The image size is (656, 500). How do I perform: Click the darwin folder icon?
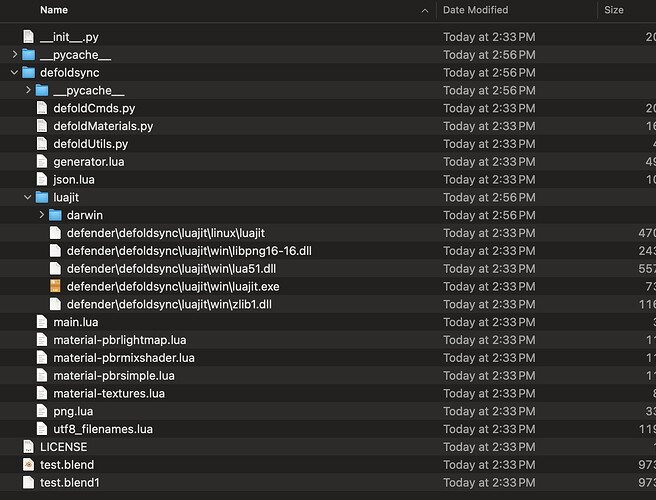tap(56, 215)
